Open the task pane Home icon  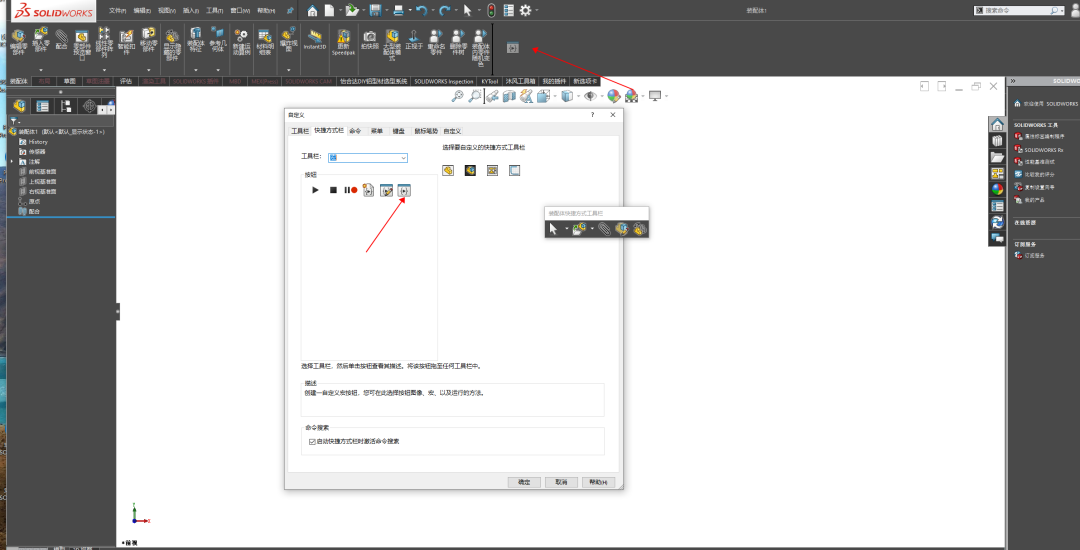click(x=997, y=125)
